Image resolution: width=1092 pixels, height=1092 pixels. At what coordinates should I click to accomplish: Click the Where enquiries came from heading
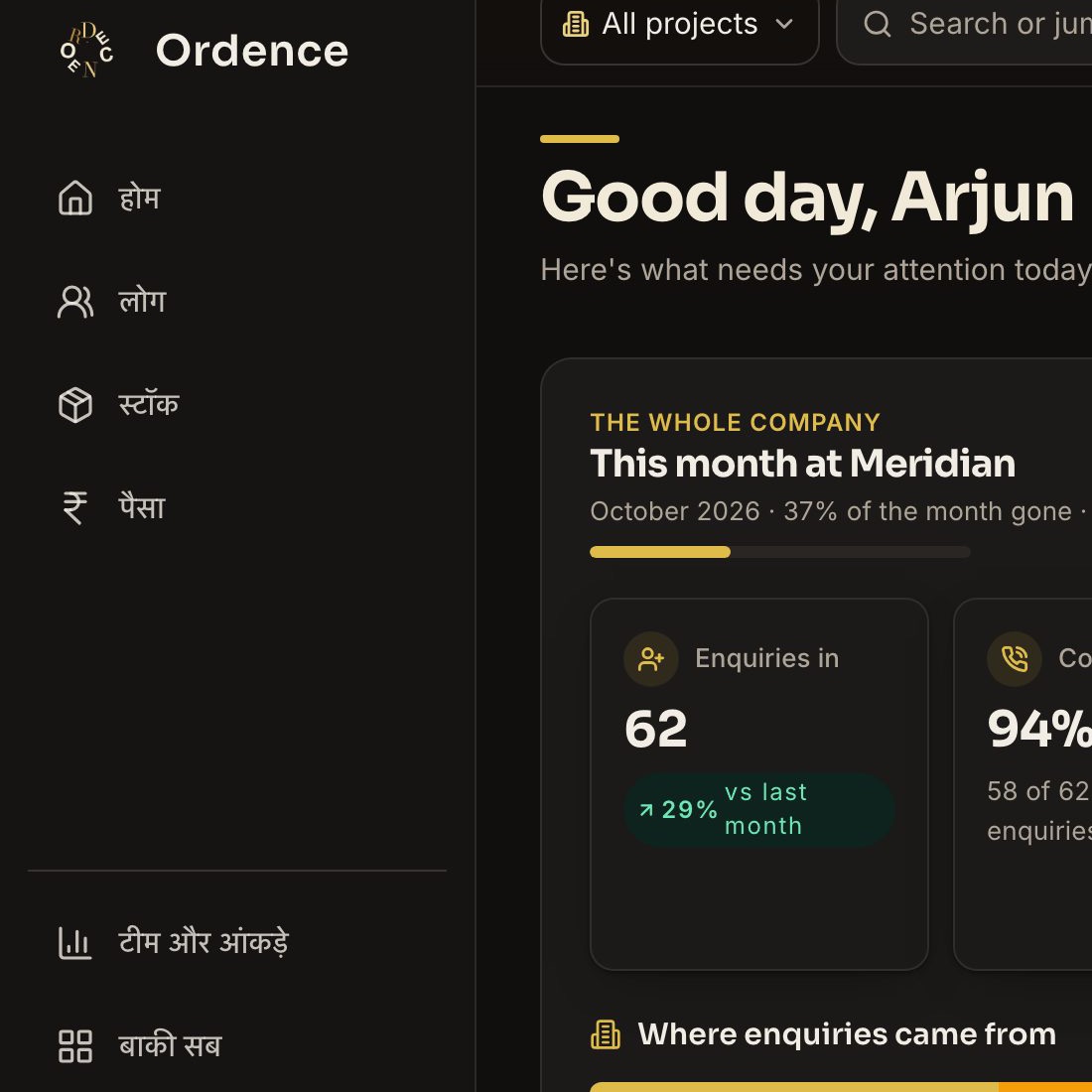[x=847, y=1034]
